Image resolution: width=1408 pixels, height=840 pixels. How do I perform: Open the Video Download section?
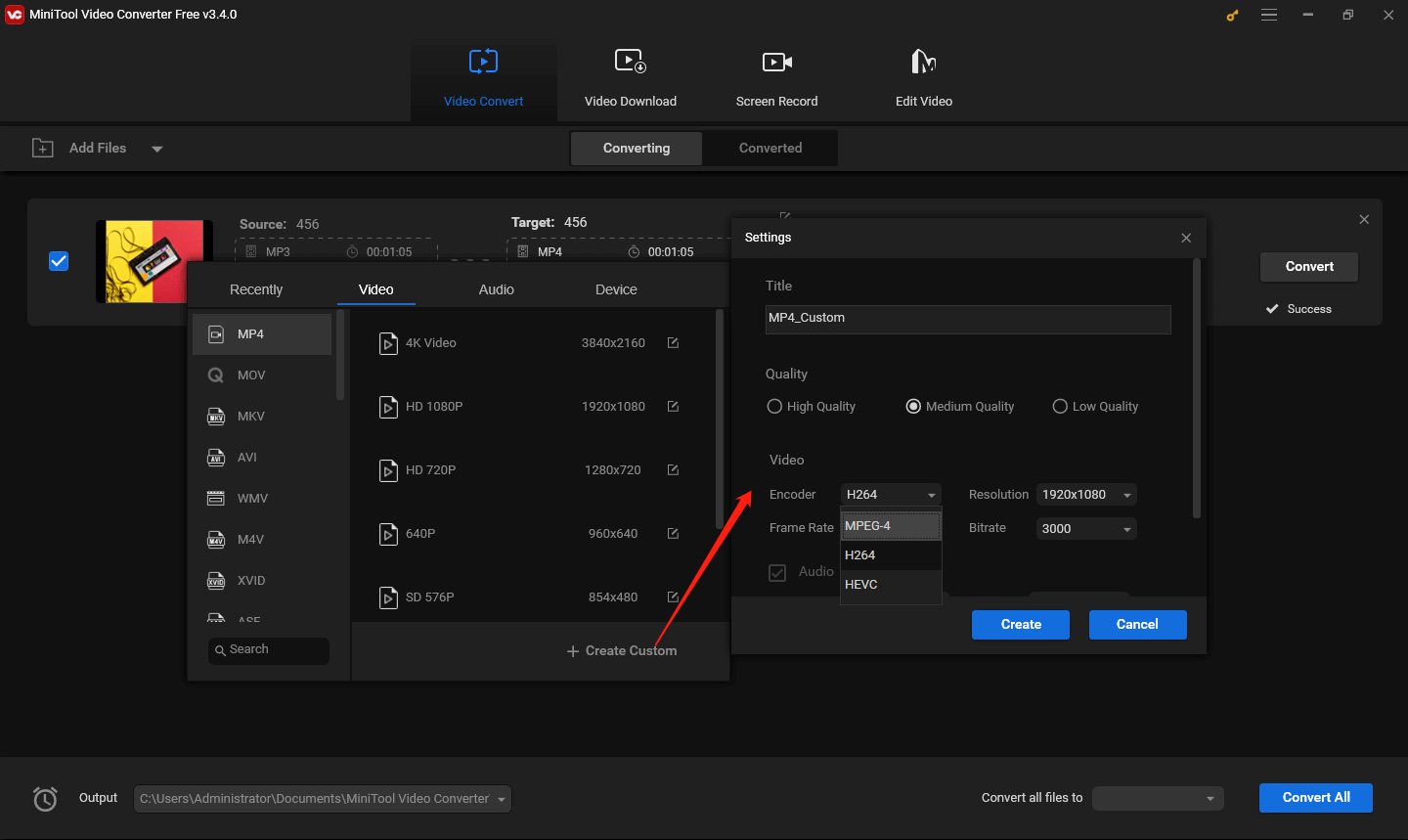point(631,80)
